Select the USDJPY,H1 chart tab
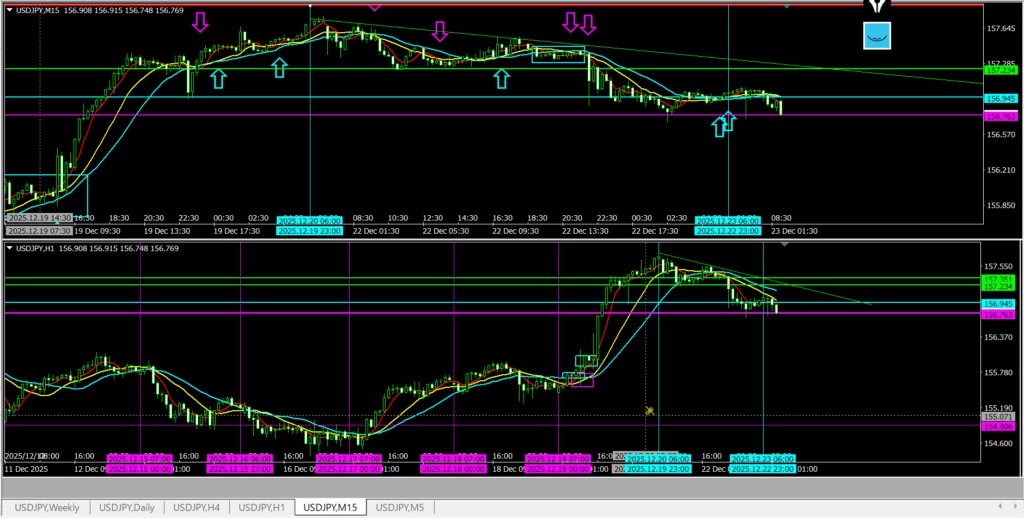The height and width of the screenshot is (518, 1024). tap(266, 508)
